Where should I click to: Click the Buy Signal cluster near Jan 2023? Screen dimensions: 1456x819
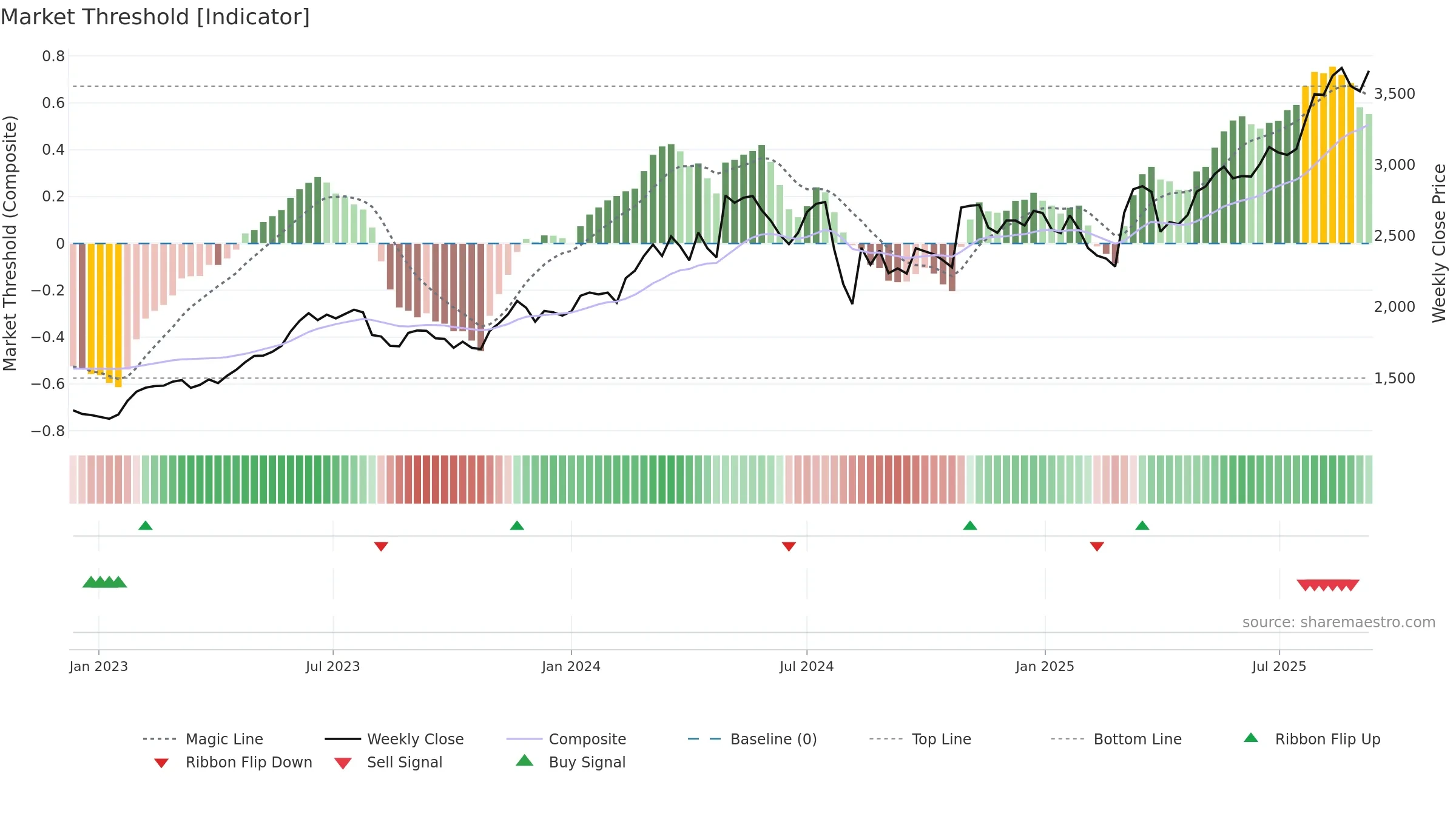(x=105, y=582)
